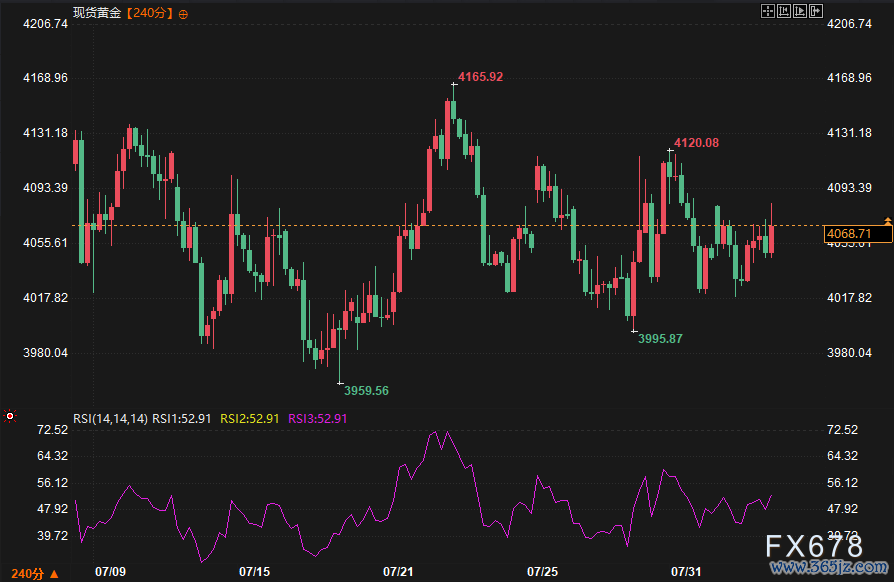Click the chart rewind-to-start icon
This screenshot has width=894, height=582.
pos(784,11)
